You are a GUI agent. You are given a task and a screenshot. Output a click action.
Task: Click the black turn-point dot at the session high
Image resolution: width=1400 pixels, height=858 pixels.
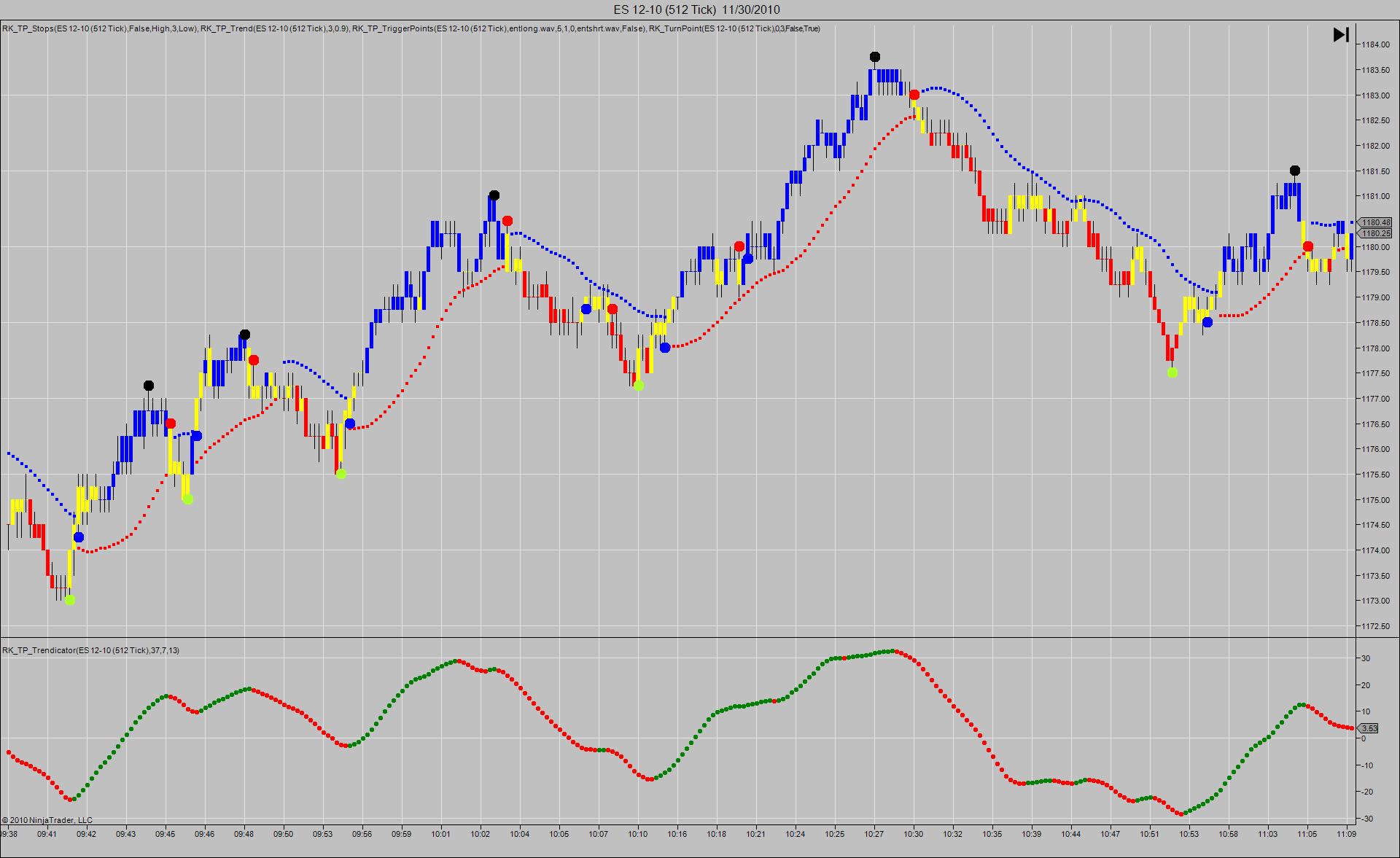click(875, 57)
